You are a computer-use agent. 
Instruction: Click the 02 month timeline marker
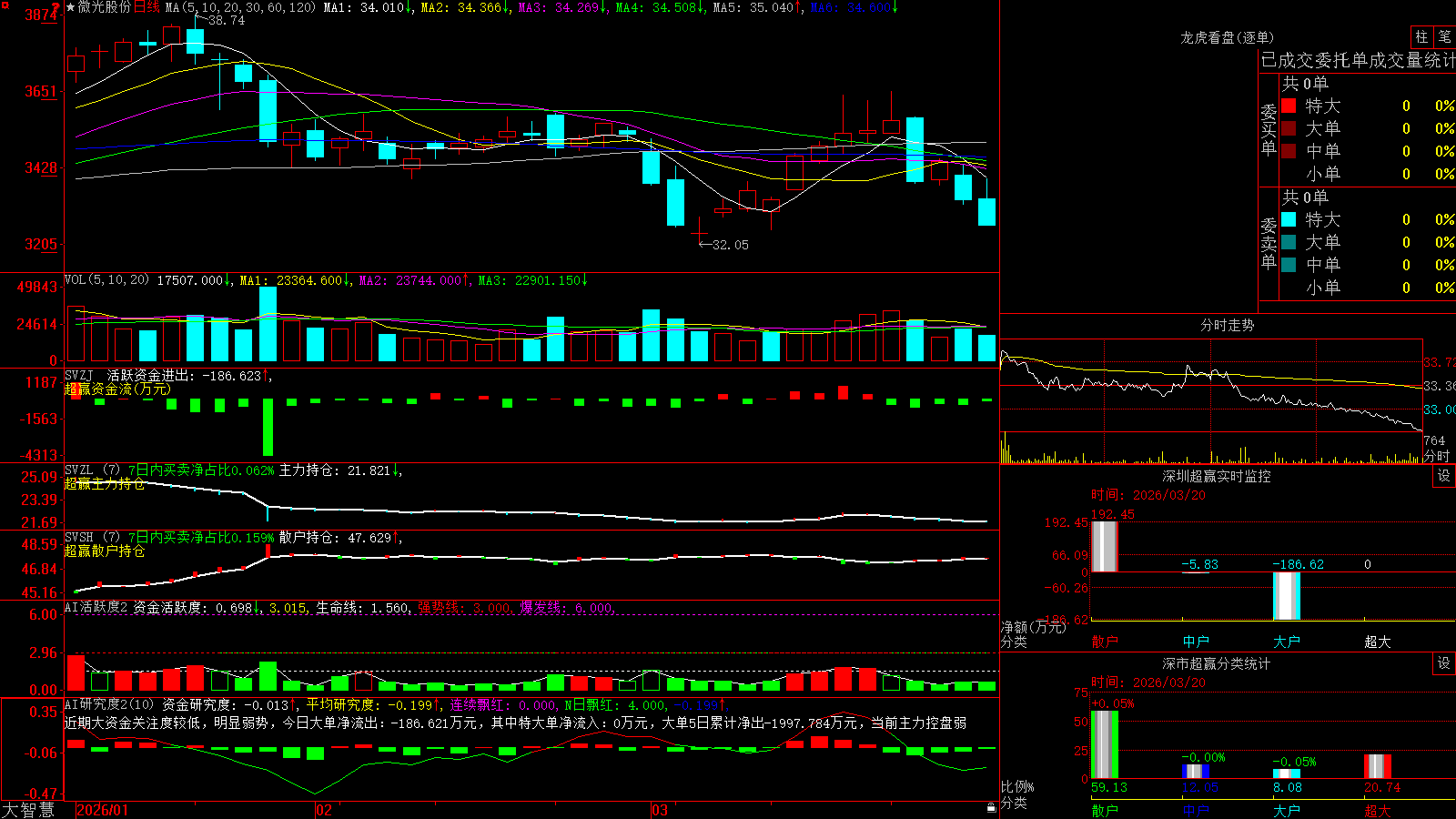[x=324, y=810]
